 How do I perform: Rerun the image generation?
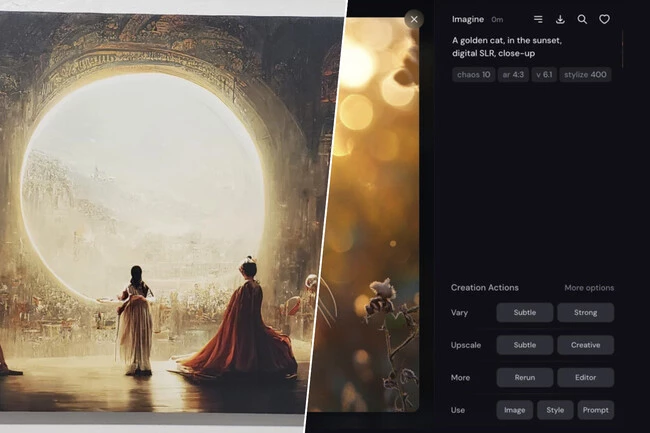tap(524, 377)
